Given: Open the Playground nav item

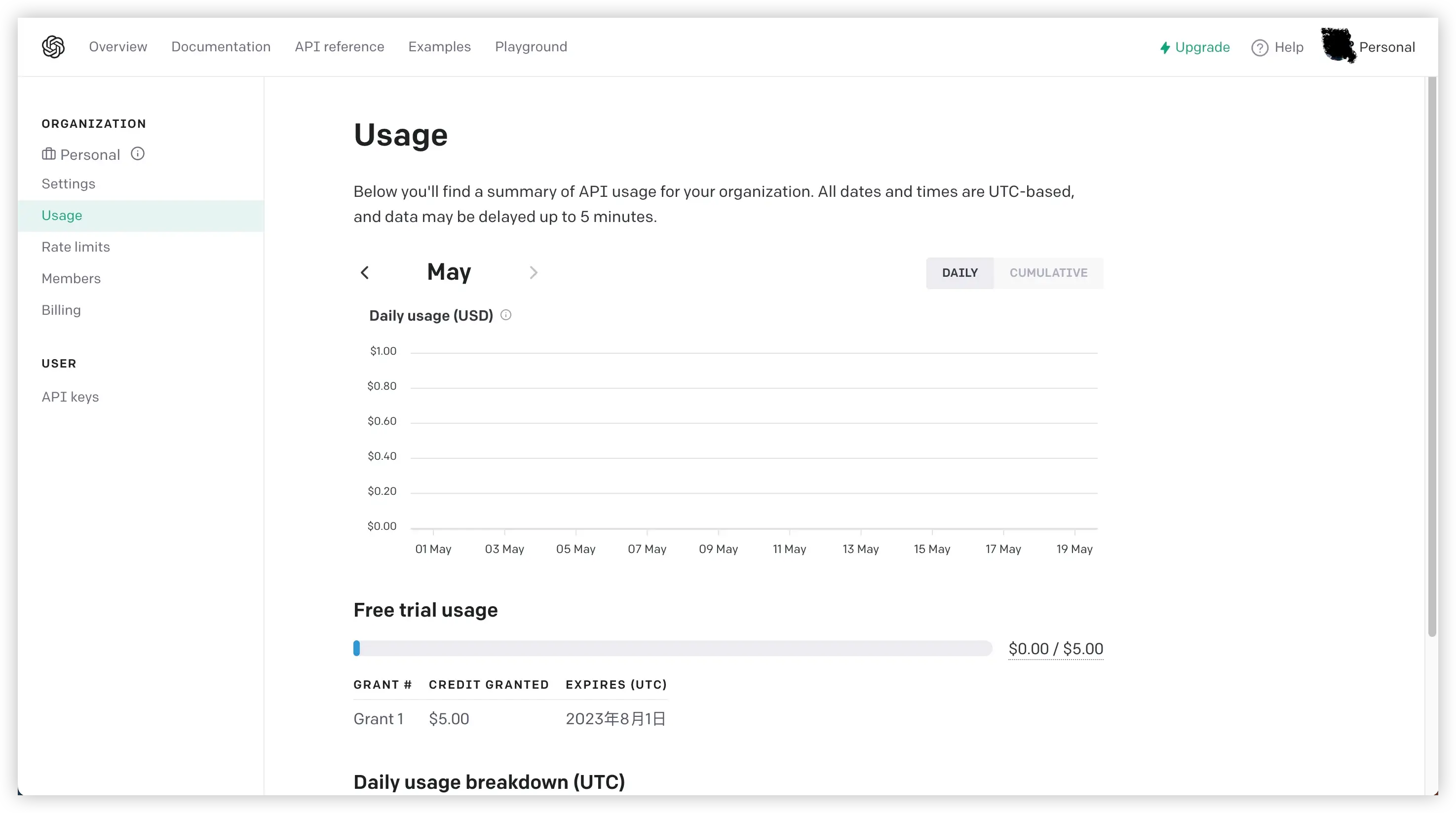Looking at the screenshot, I should tap(531, 47).
